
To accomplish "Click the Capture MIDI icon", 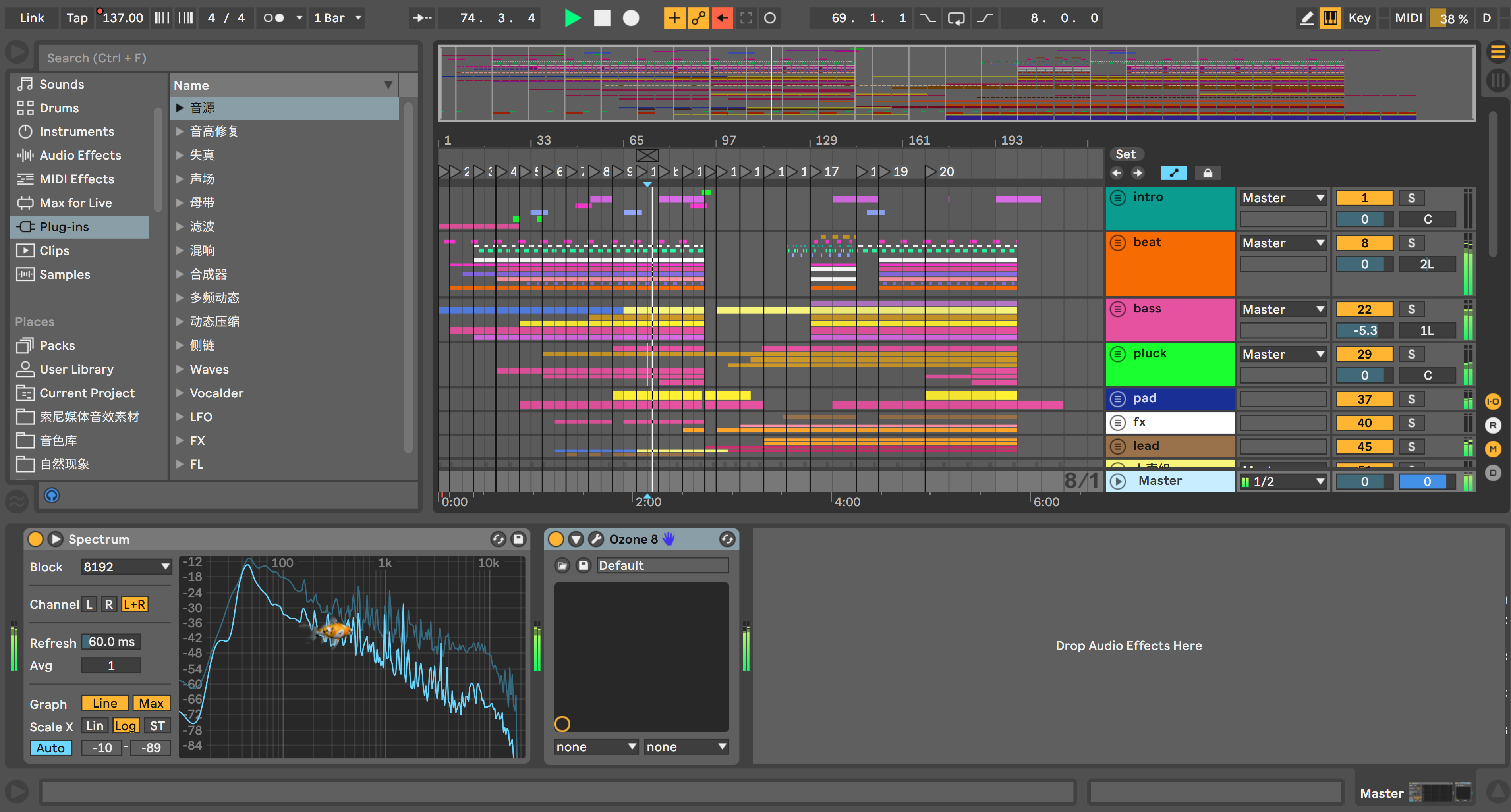I will point(746,18).
